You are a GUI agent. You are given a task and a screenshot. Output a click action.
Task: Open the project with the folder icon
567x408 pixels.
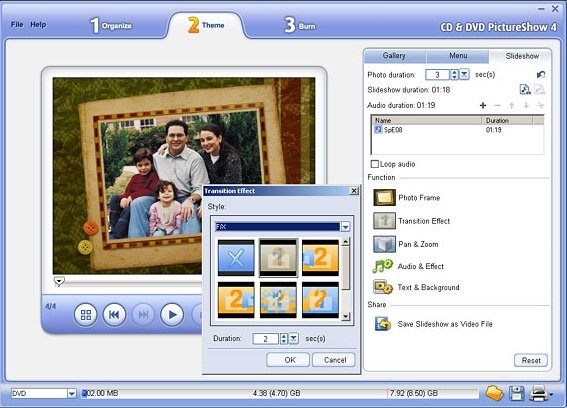coord(494,393)
